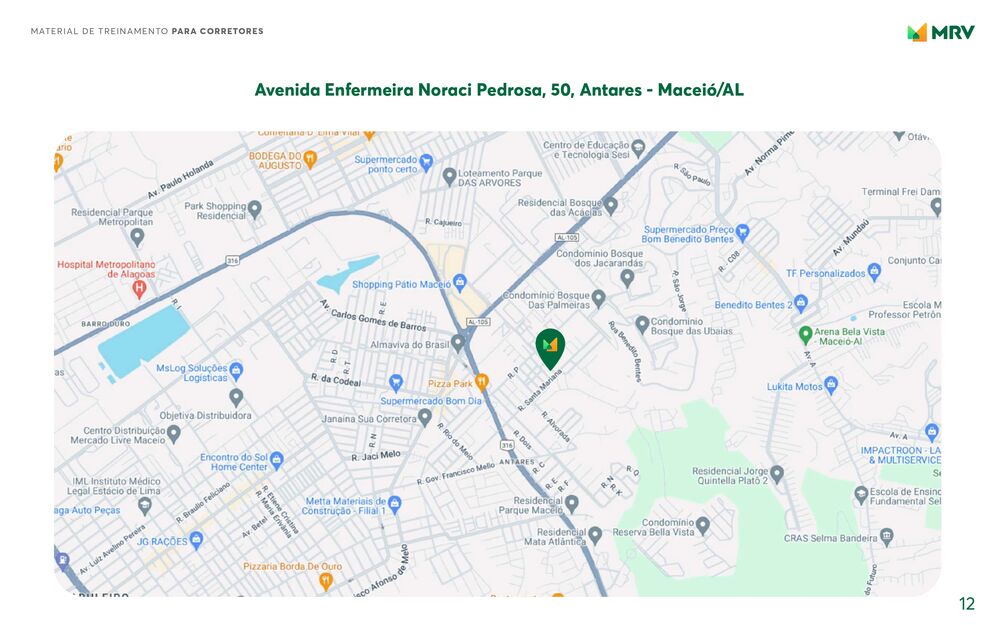Click the 'Av. Norma Pimentel' street label
The image size is (1000, 625).
click(x=769, y=153)
